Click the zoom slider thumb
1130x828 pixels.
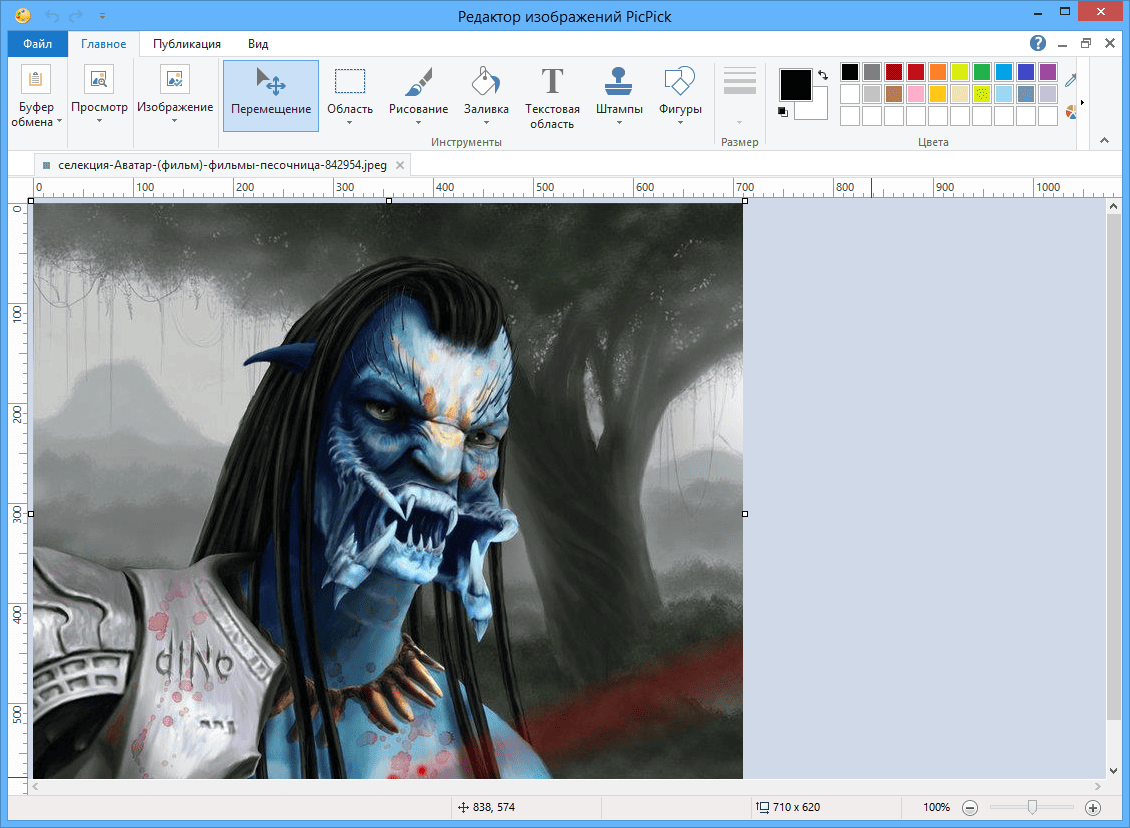tap(1032, 807)
